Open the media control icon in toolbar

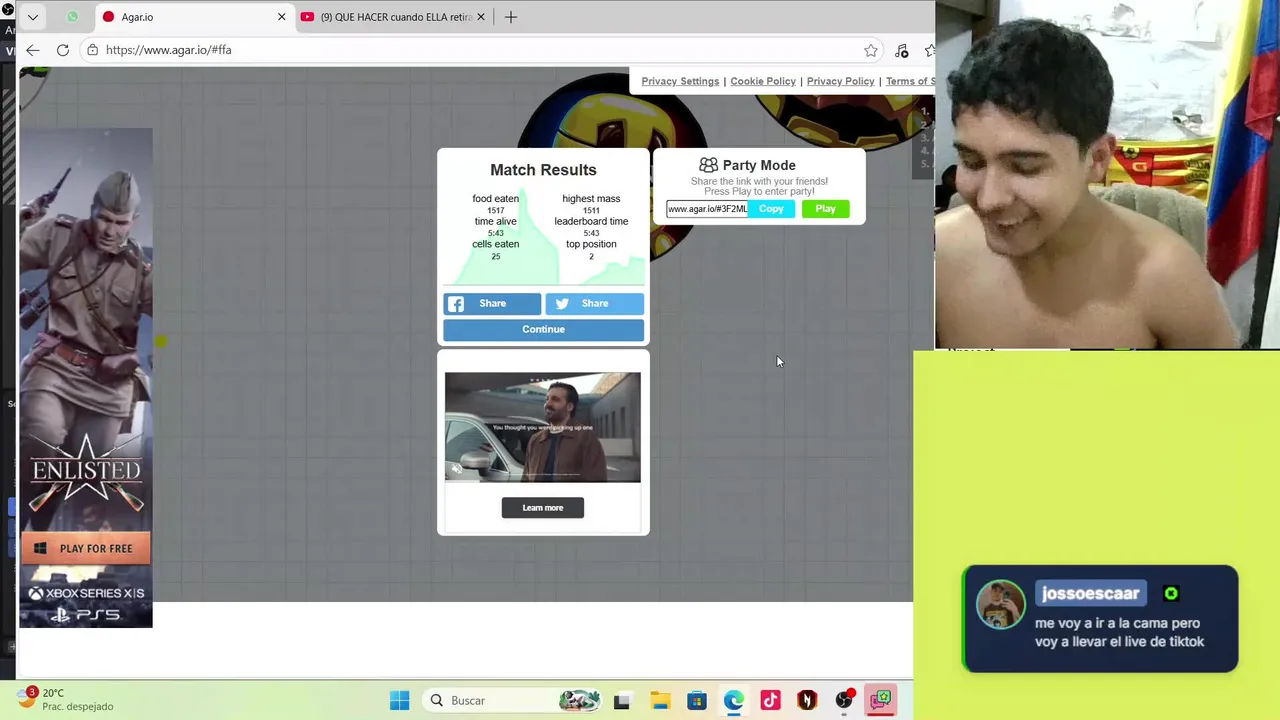click(x=901, y=50)
